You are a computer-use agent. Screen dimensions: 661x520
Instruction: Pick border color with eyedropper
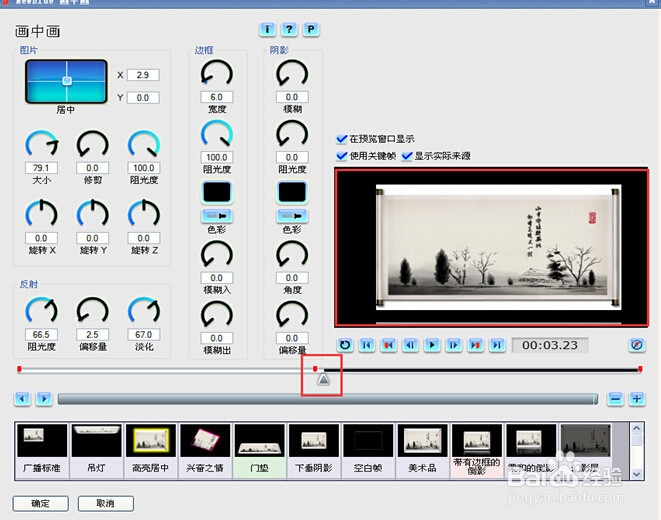[217, 216]
